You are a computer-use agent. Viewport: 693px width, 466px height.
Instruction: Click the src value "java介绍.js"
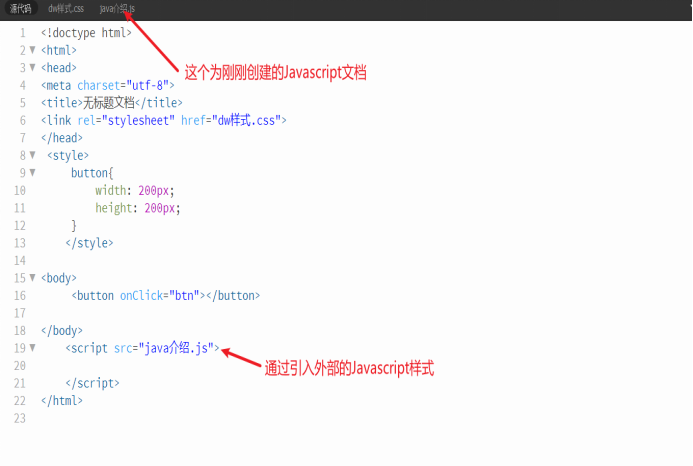[176, 348]
